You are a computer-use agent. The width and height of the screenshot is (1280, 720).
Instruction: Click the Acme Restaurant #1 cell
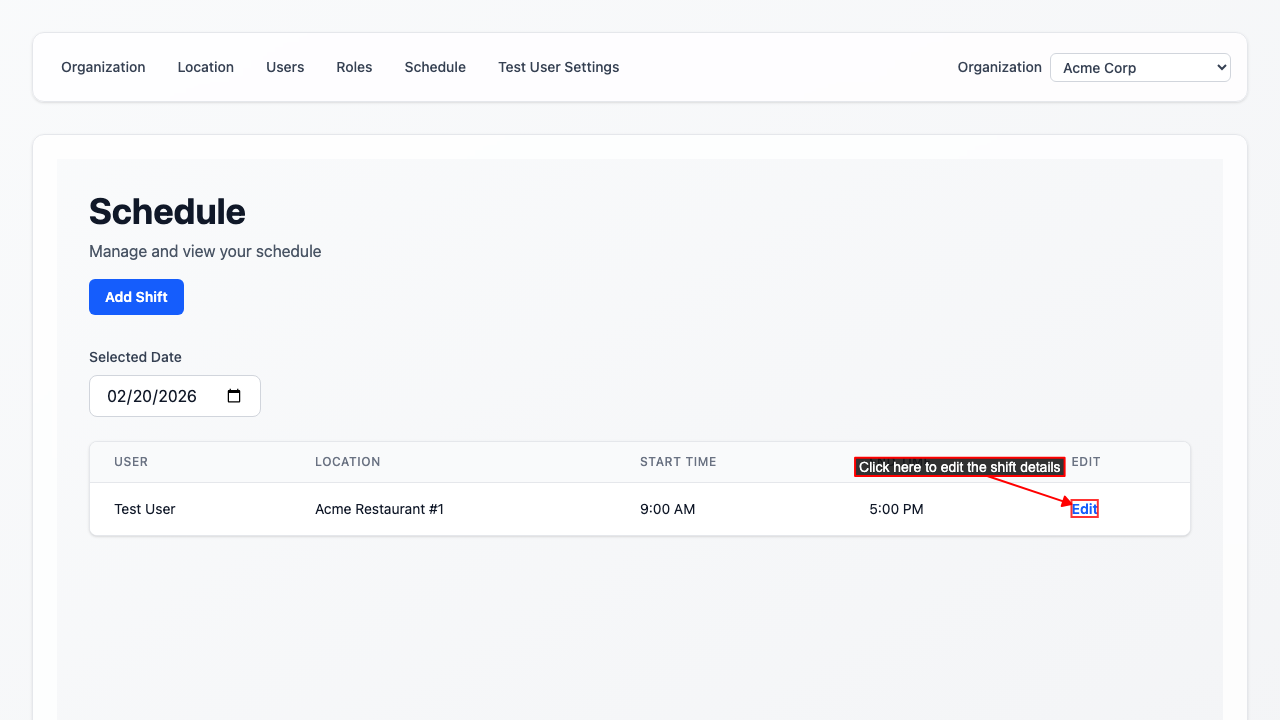[x=380, y=509]
